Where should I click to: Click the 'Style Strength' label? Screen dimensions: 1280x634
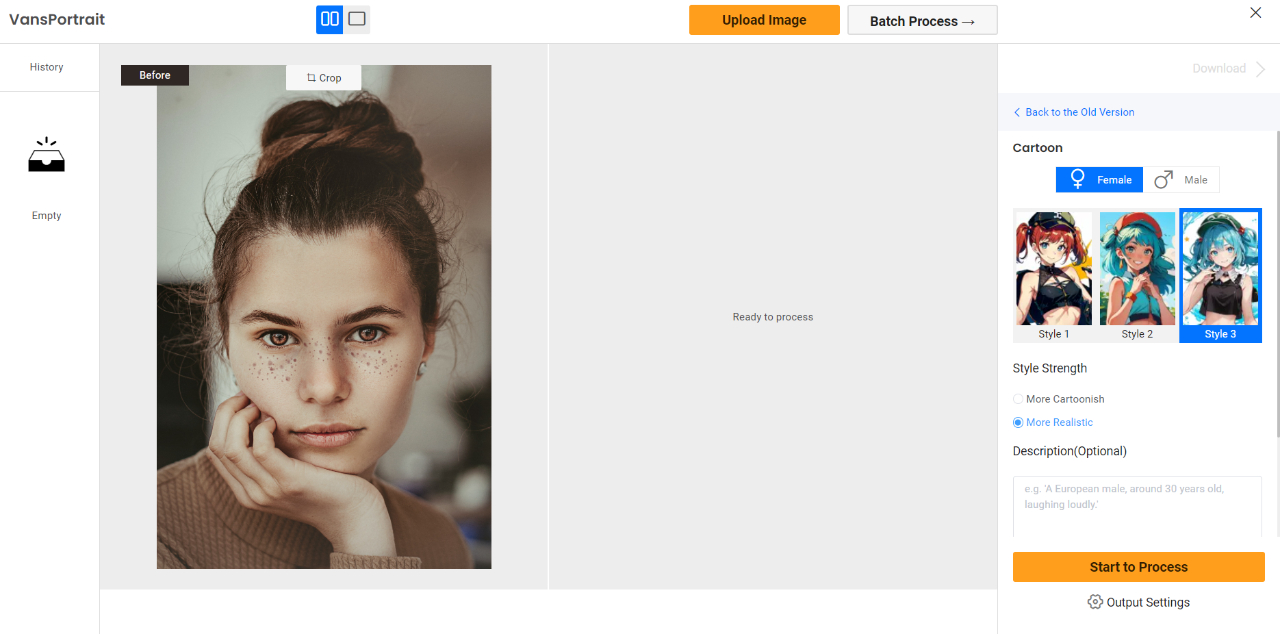(x=1050, y=368)
